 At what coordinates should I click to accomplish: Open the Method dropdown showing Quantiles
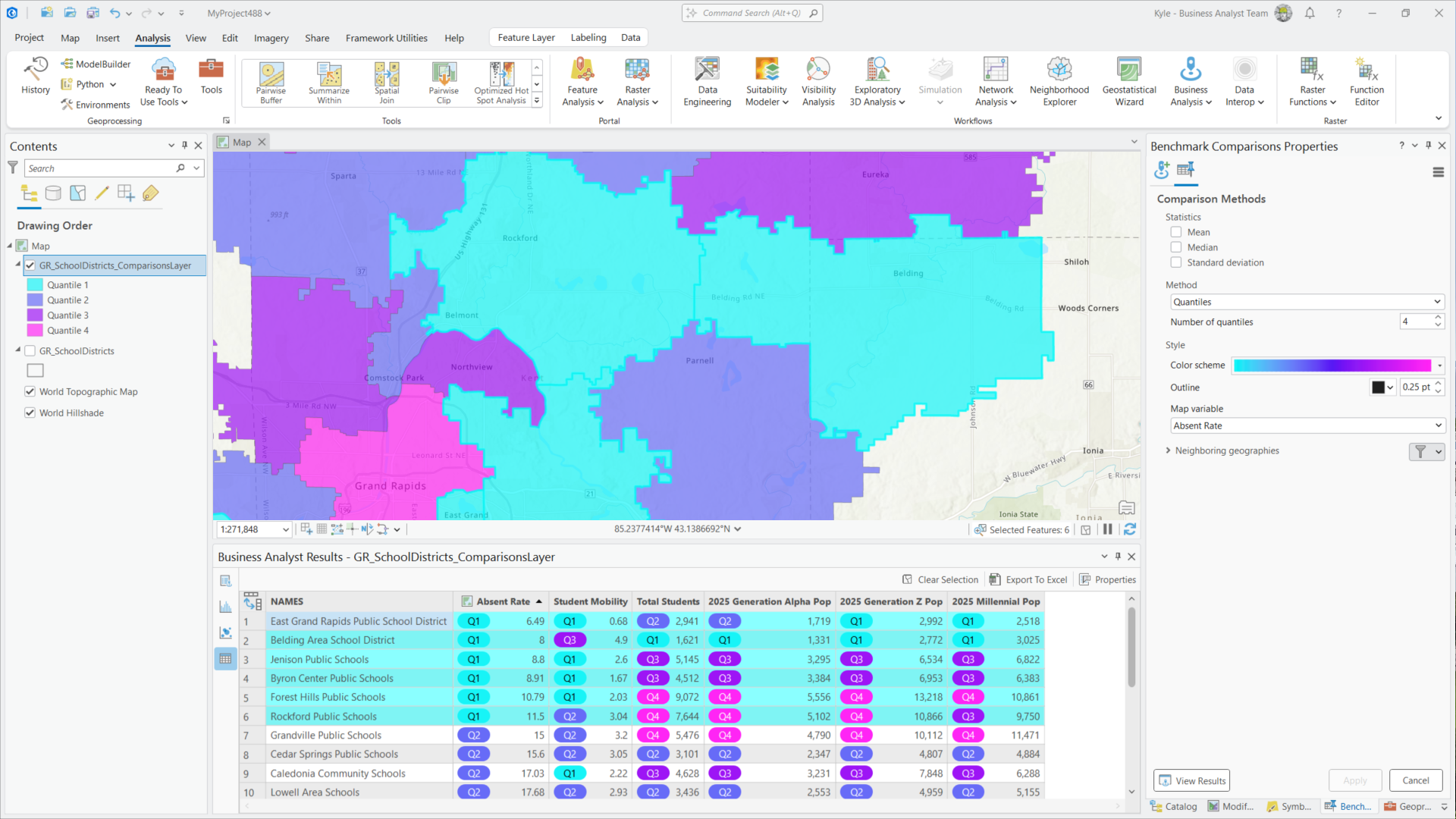[1307, 302]
